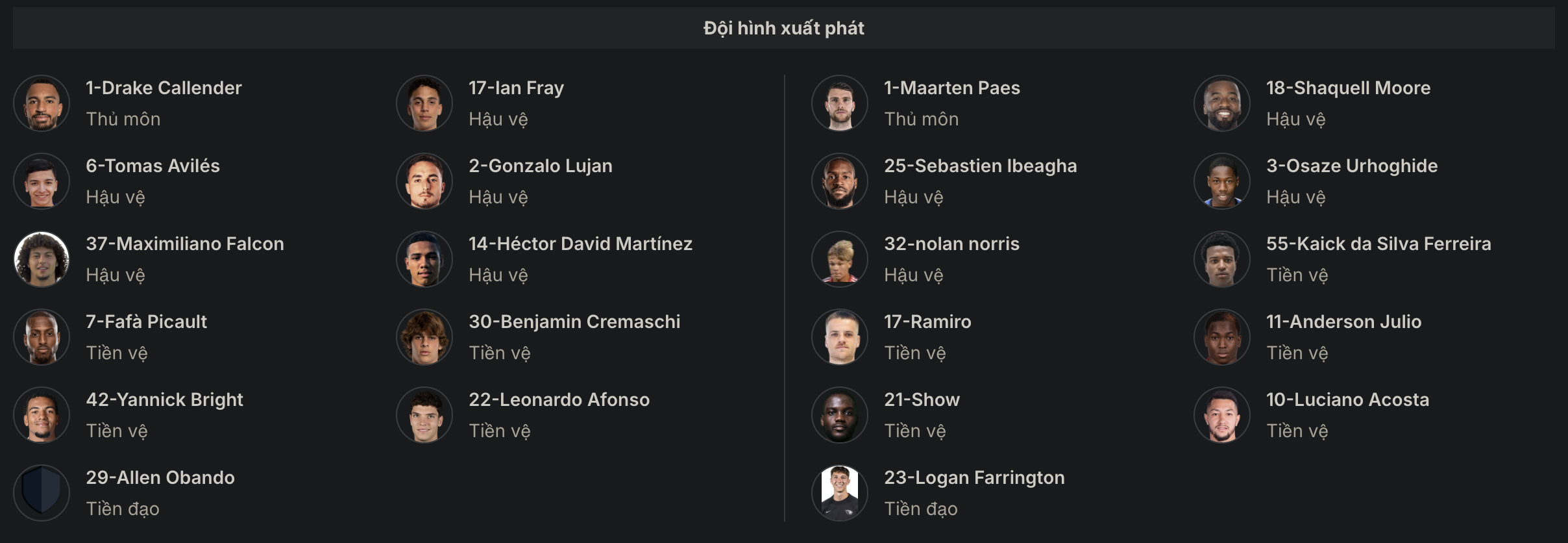Click the 22-Leonardo Afonso name
Viewport: 1568px width, 543px height.
[x=559, y=399]
